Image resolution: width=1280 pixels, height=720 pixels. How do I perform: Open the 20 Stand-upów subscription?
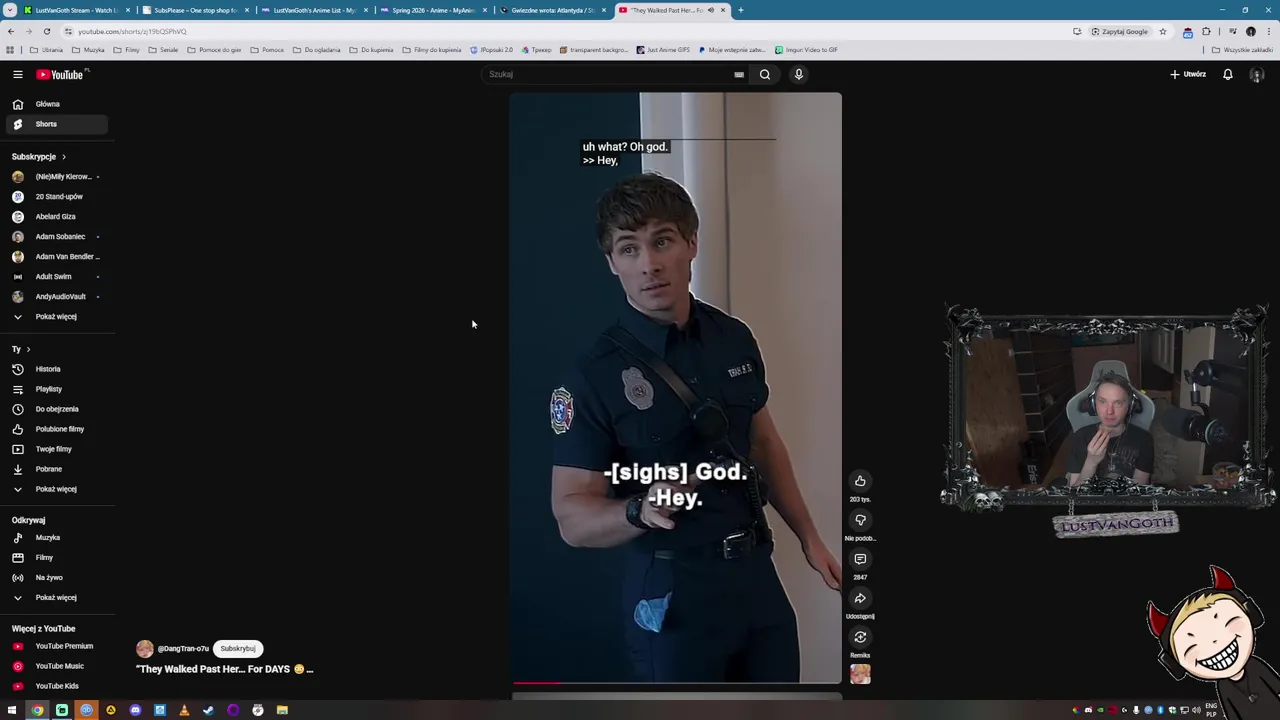point(56,197)
